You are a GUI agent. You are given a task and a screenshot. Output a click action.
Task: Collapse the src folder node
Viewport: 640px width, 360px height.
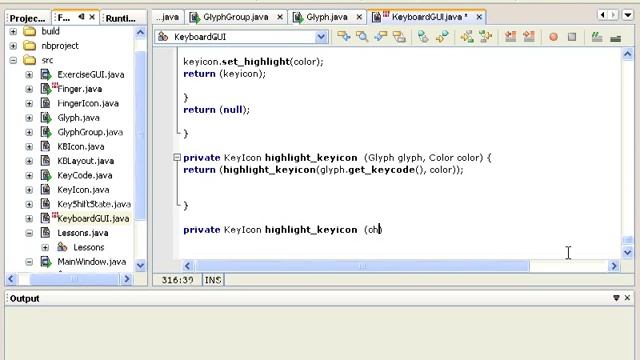point(13,60)
